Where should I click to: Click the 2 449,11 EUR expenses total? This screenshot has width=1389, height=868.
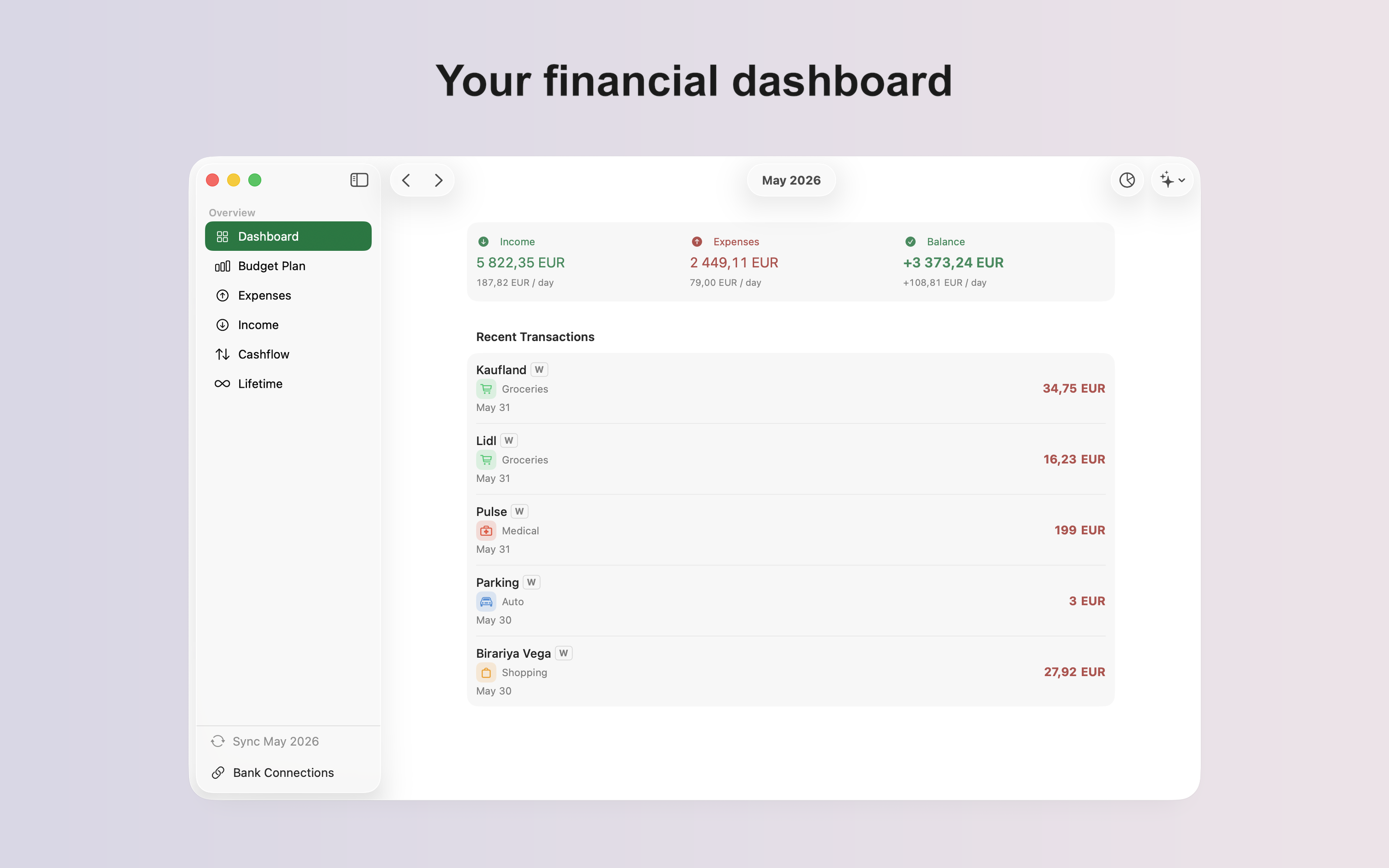734,262
